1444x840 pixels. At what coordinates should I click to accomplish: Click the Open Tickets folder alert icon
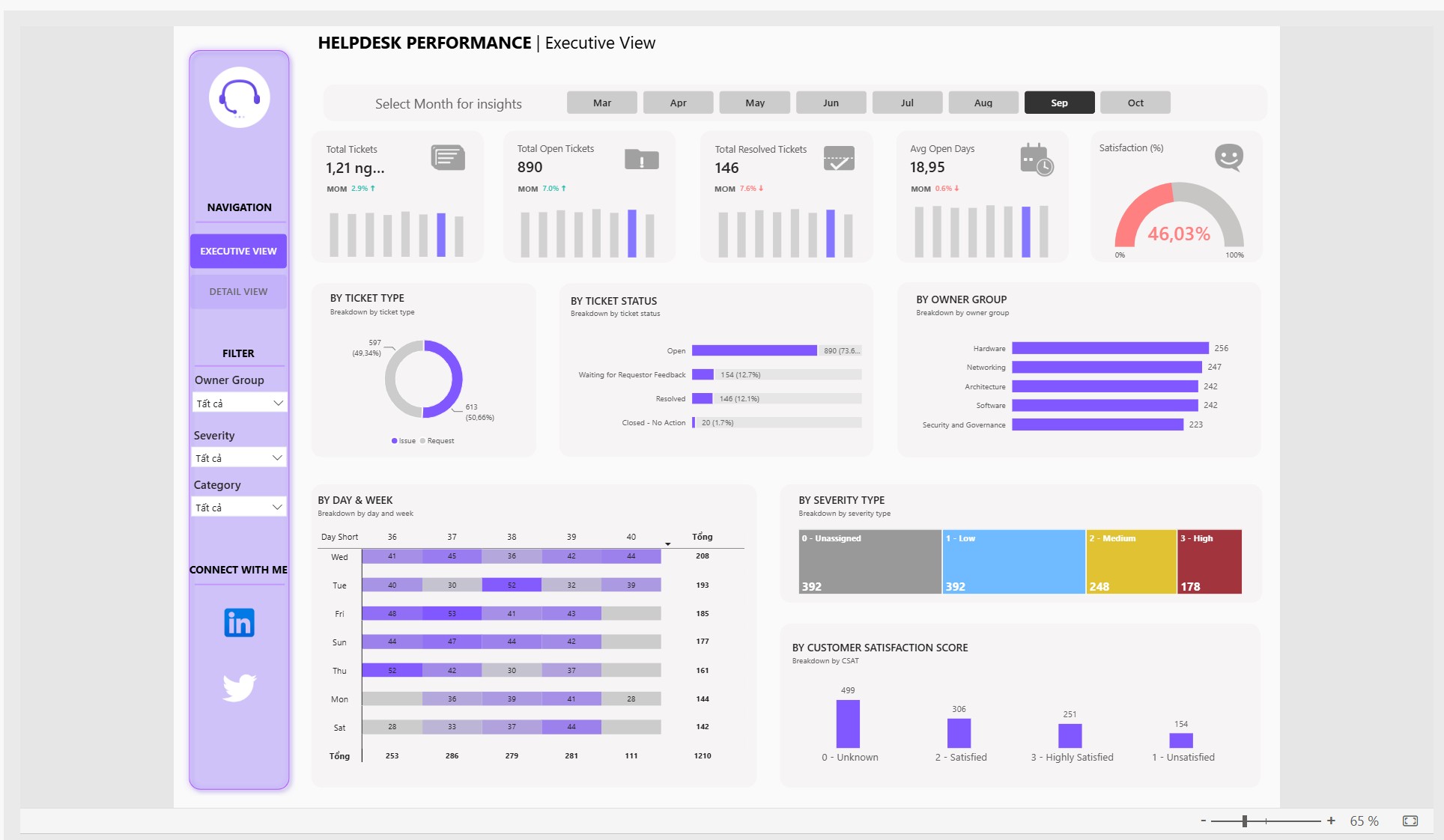pos(642,159)
